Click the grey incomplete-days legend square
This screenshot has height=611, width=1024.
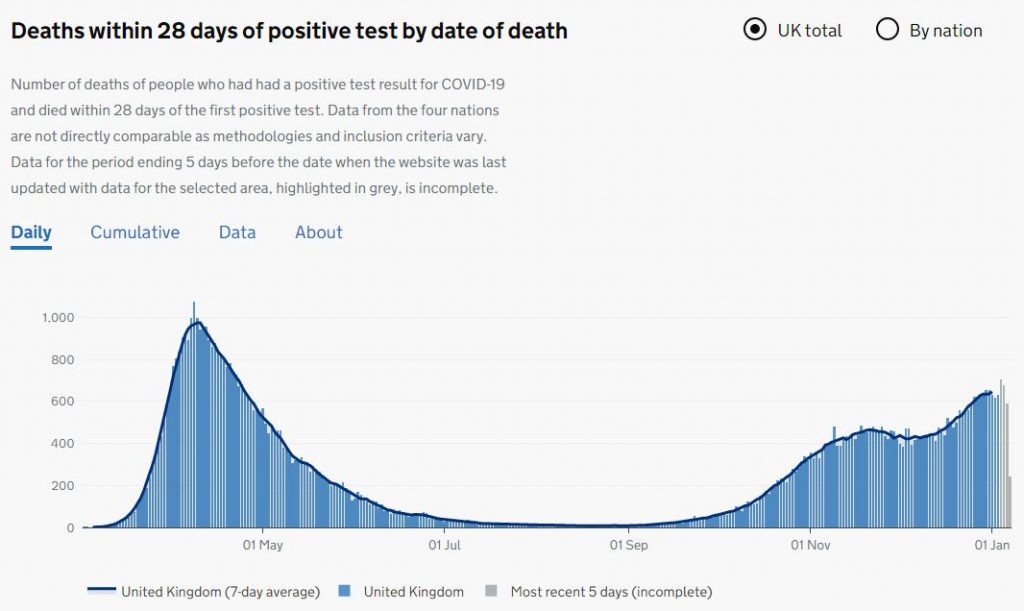(491, 591)
